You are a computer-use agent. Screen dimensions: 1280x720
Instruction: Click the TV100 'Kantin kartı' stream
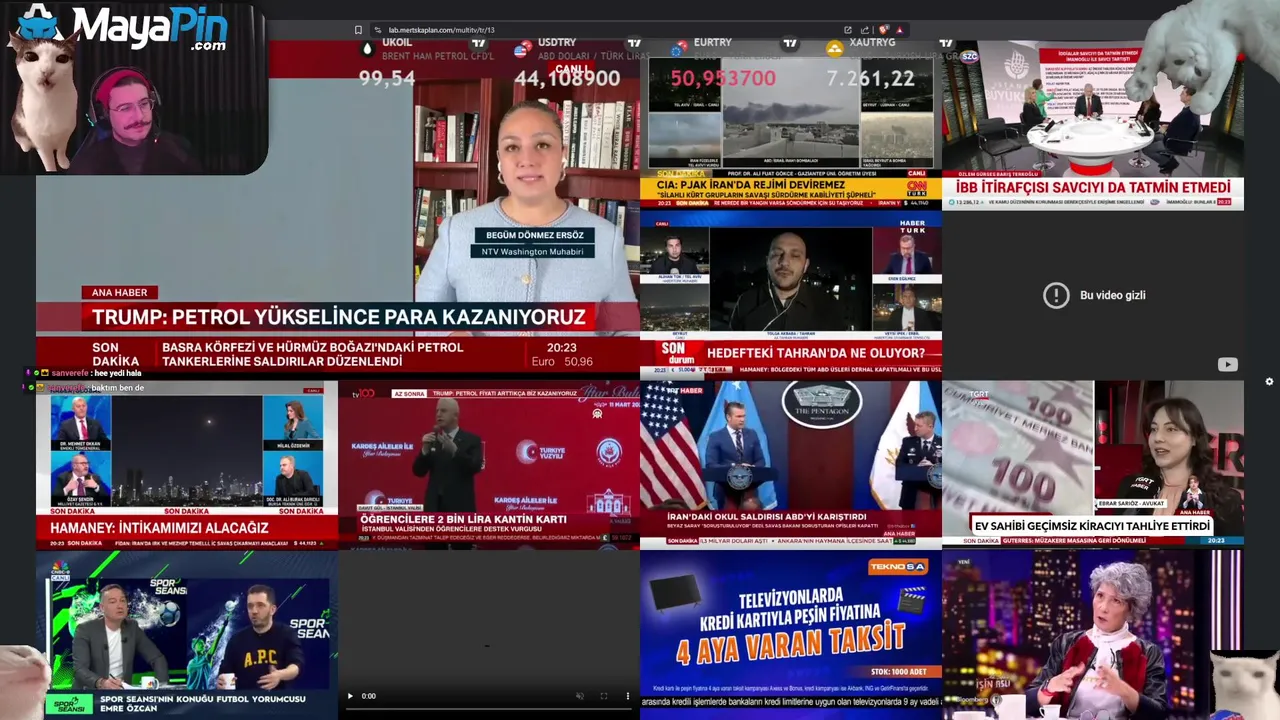tap(489, 465)
